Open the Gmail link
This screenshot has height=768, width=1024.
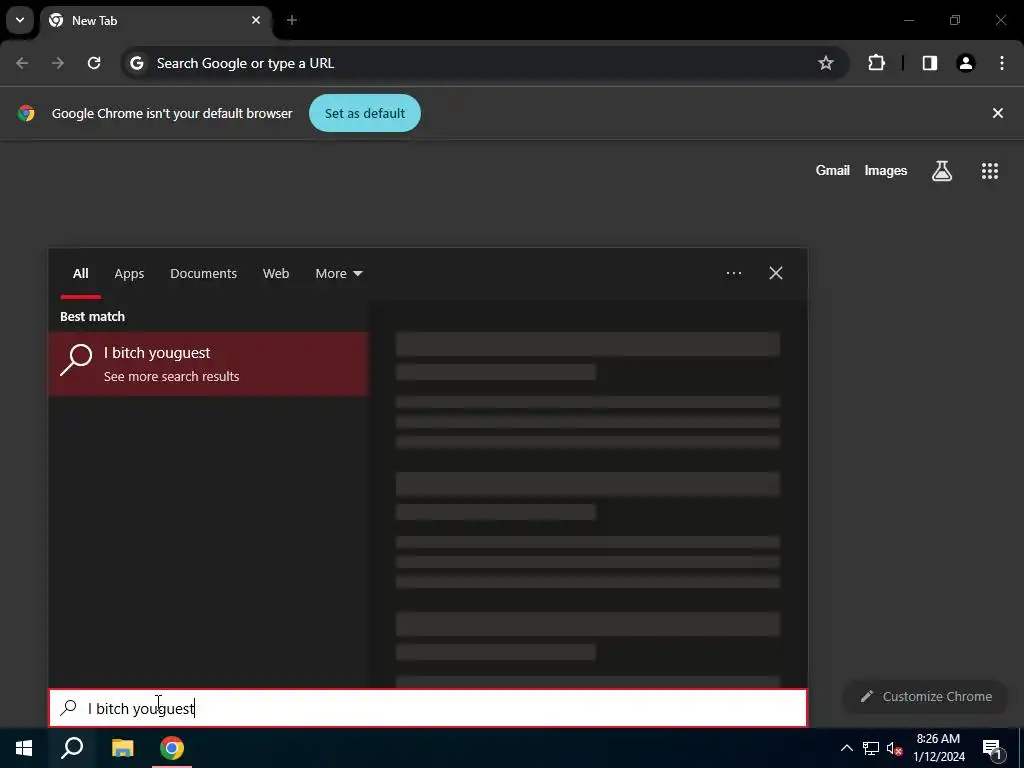tap(833, 170)
